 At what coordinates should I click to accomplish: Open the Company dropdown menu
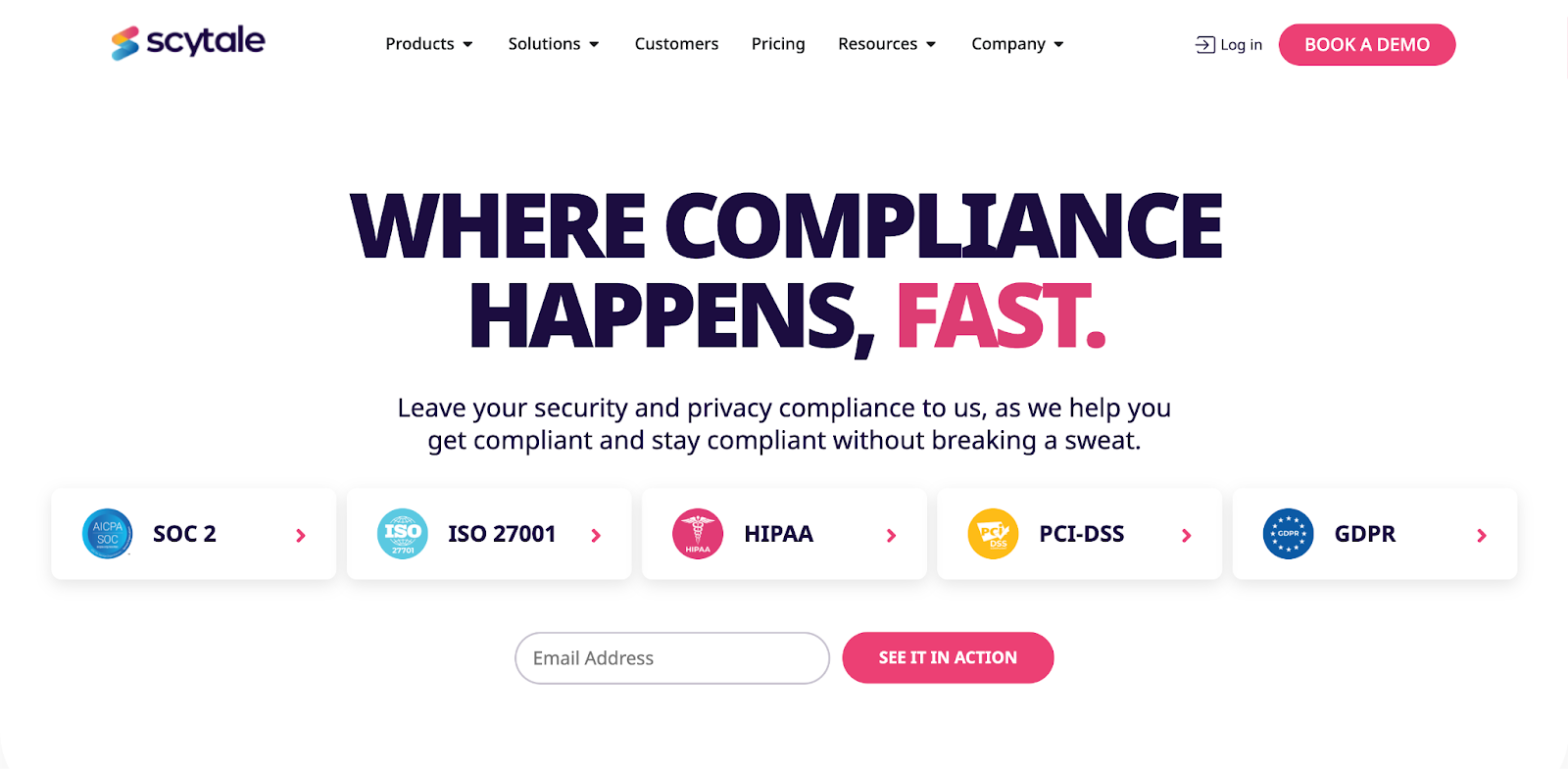[x=1017, y=44]
